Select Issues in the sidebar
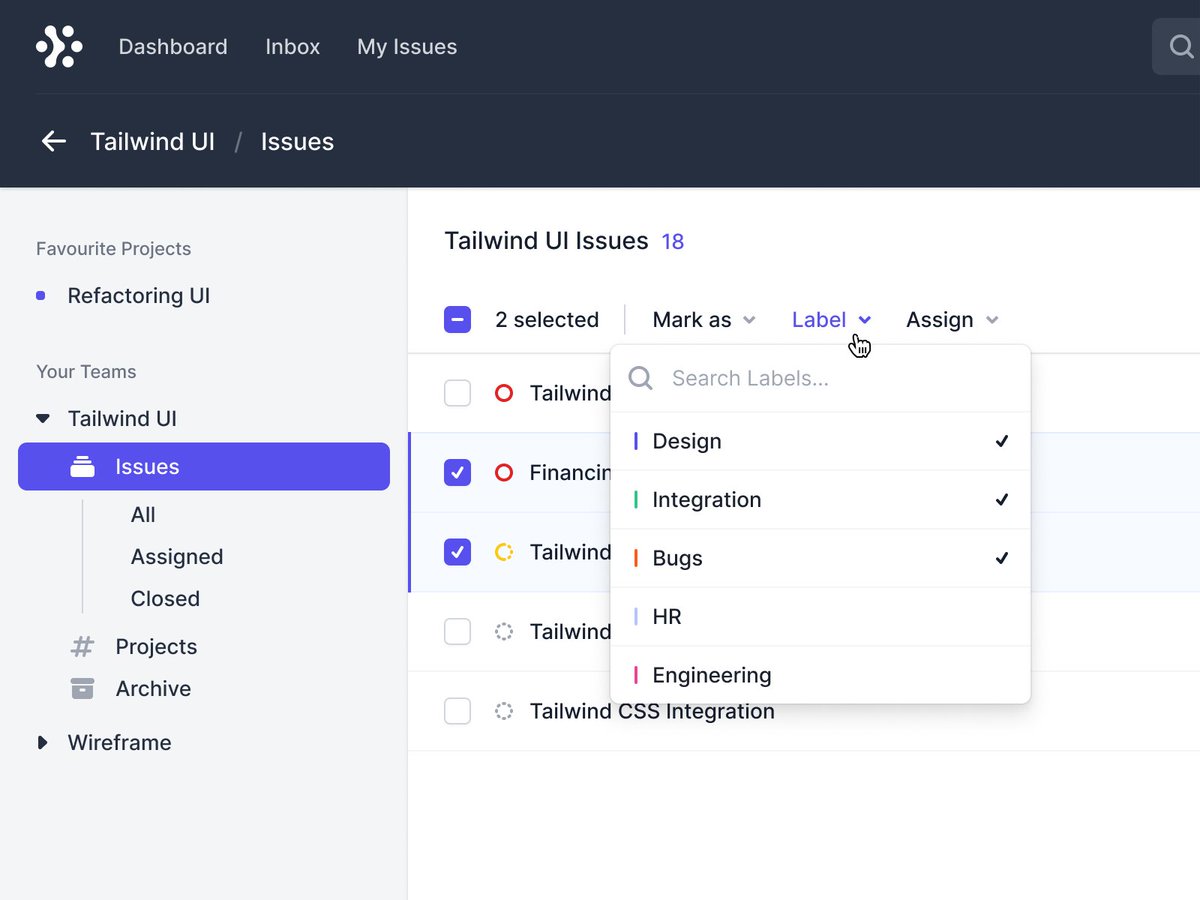 coord(204,466)
